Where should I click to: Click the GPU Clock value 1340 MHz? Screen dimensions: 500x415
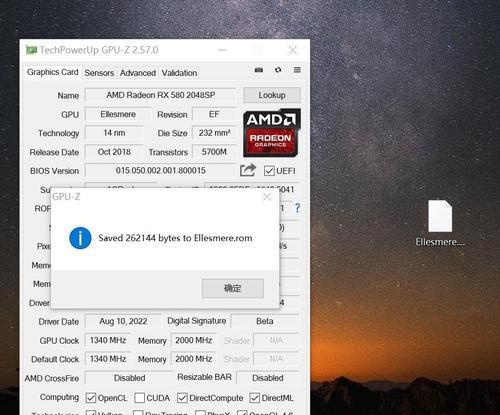point(108,340)
